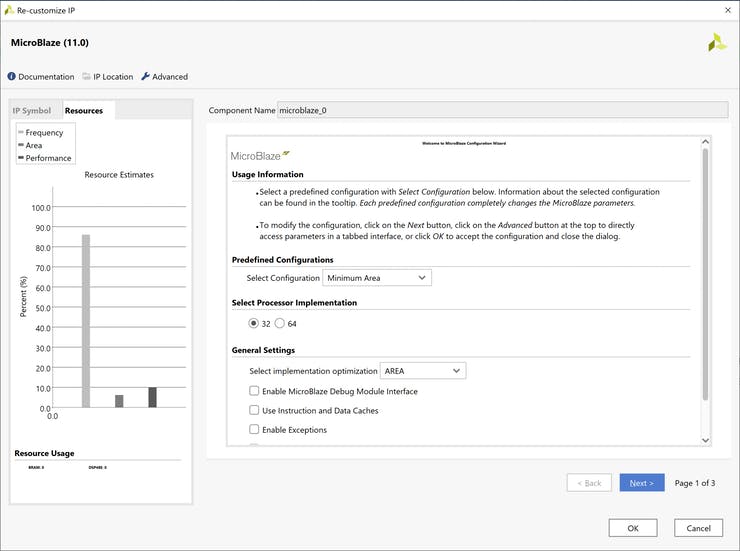Screen dimensions: 740x551
Task: Open the Select Configuration dropdown
Action: point(377,278)
